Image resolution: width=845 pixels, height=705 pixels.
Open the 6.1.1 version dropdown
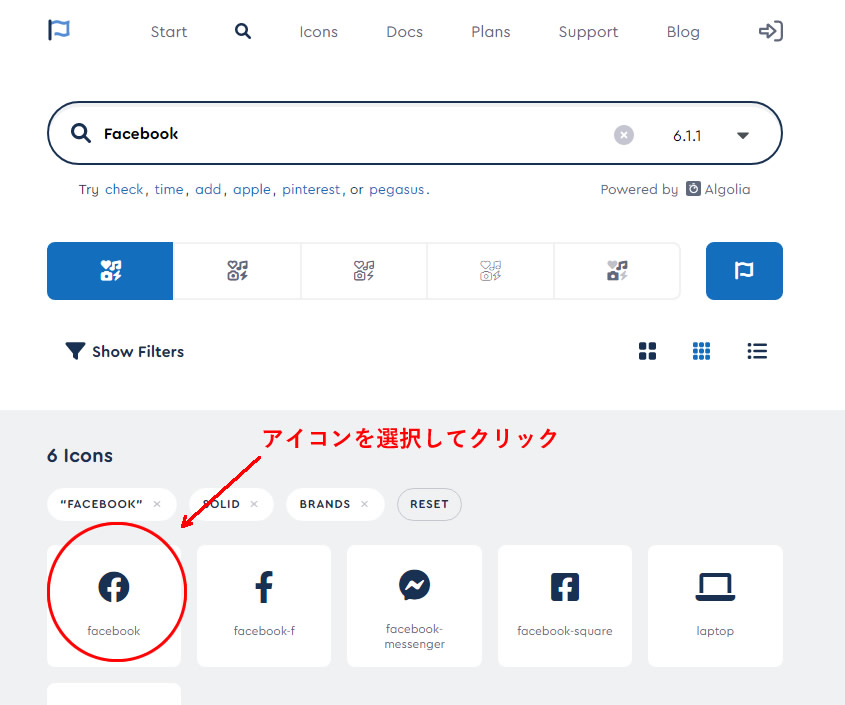[x=711, y=135]
